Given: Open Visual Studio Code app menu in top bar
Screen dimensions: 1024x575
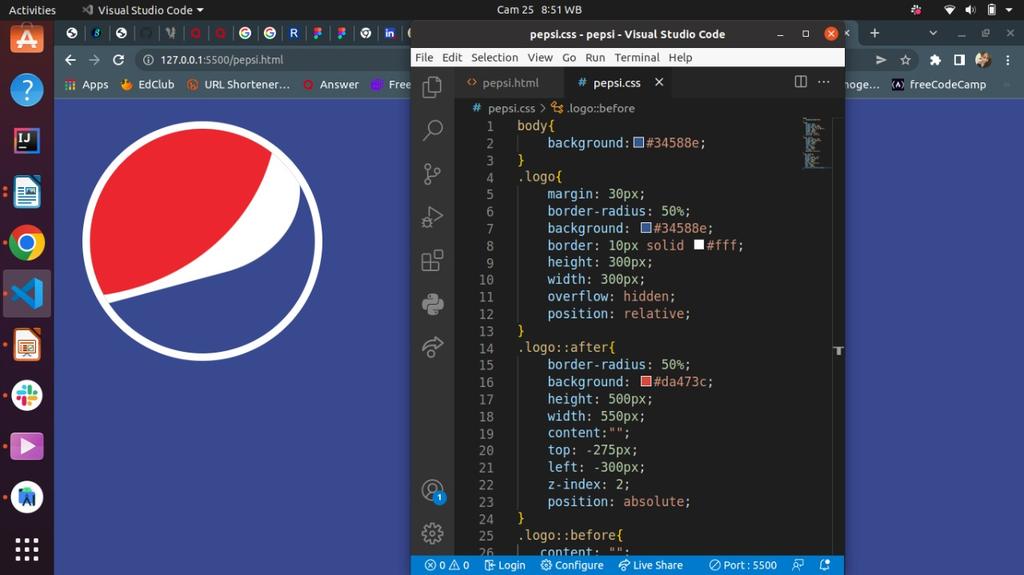Looking at the screenshot, I should (x=142, y=10).
